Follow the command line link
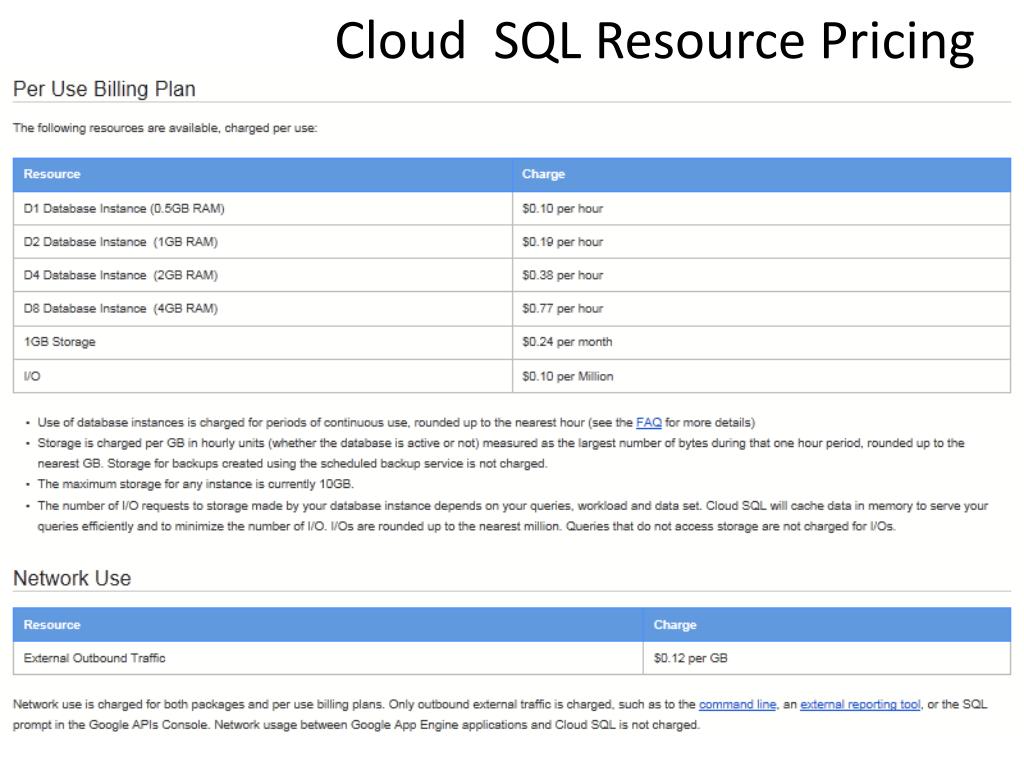The width and height of the screenshot is (1024, 768). pos(737,704)
